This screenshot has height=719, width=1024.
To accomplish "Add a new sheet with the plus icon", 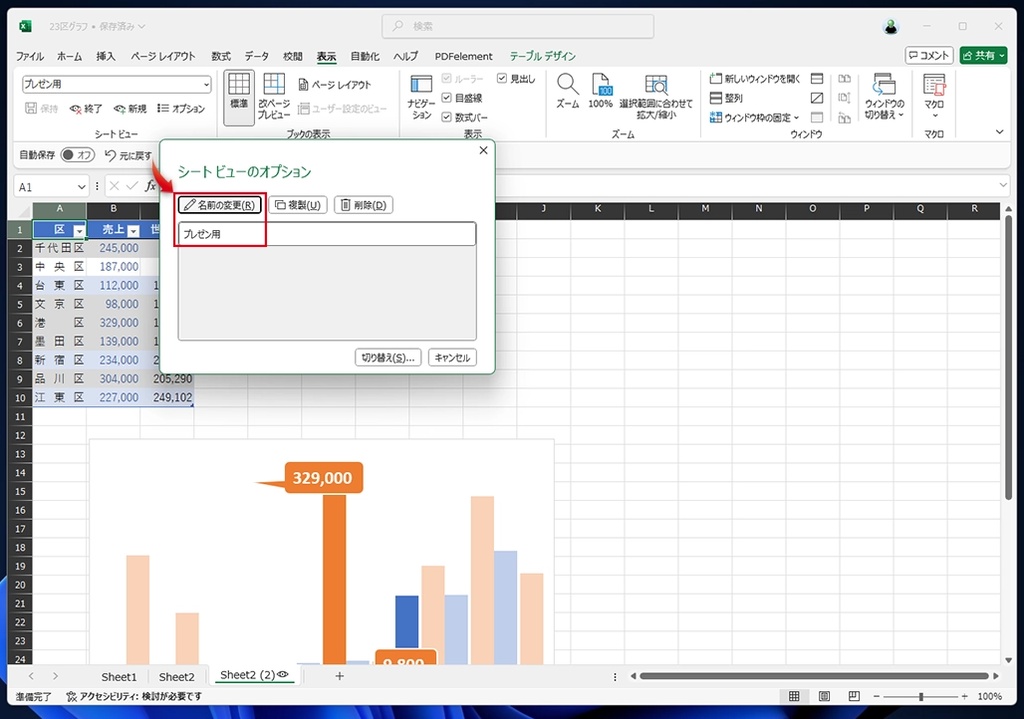I will click(340, 677).
